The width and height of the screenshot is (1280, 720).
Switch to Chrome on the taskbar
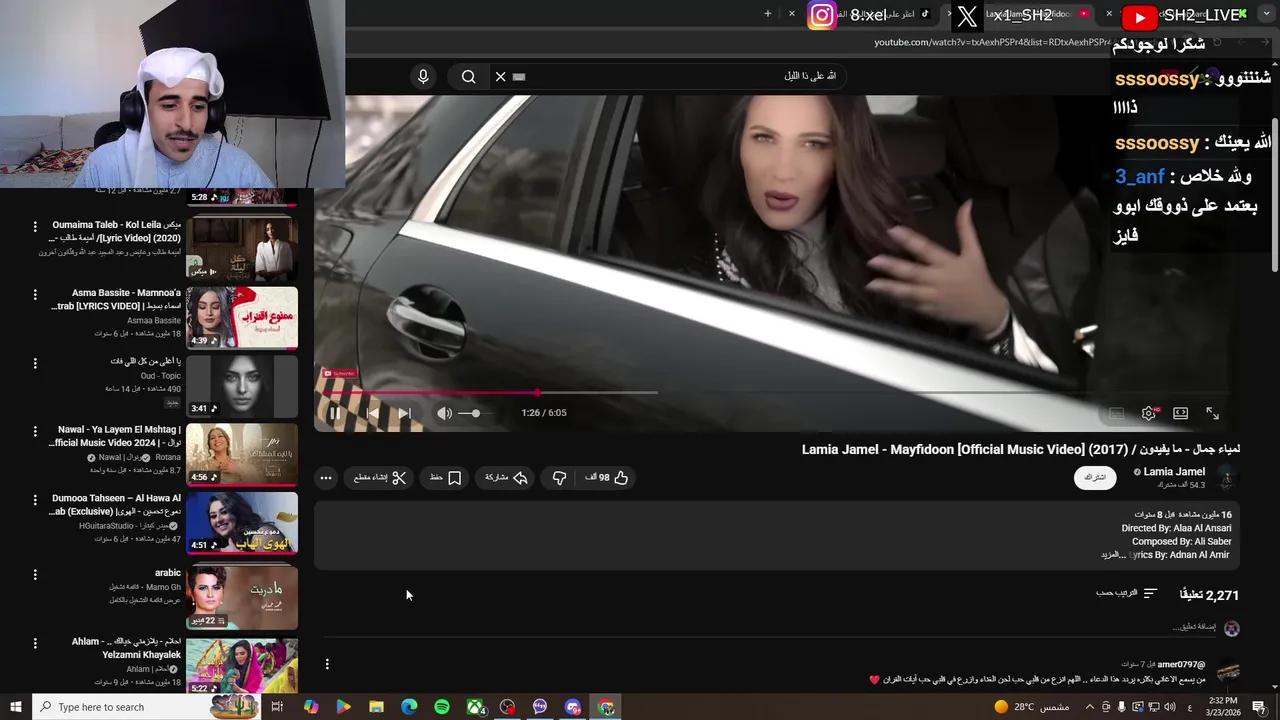click(x=606, y=707)
